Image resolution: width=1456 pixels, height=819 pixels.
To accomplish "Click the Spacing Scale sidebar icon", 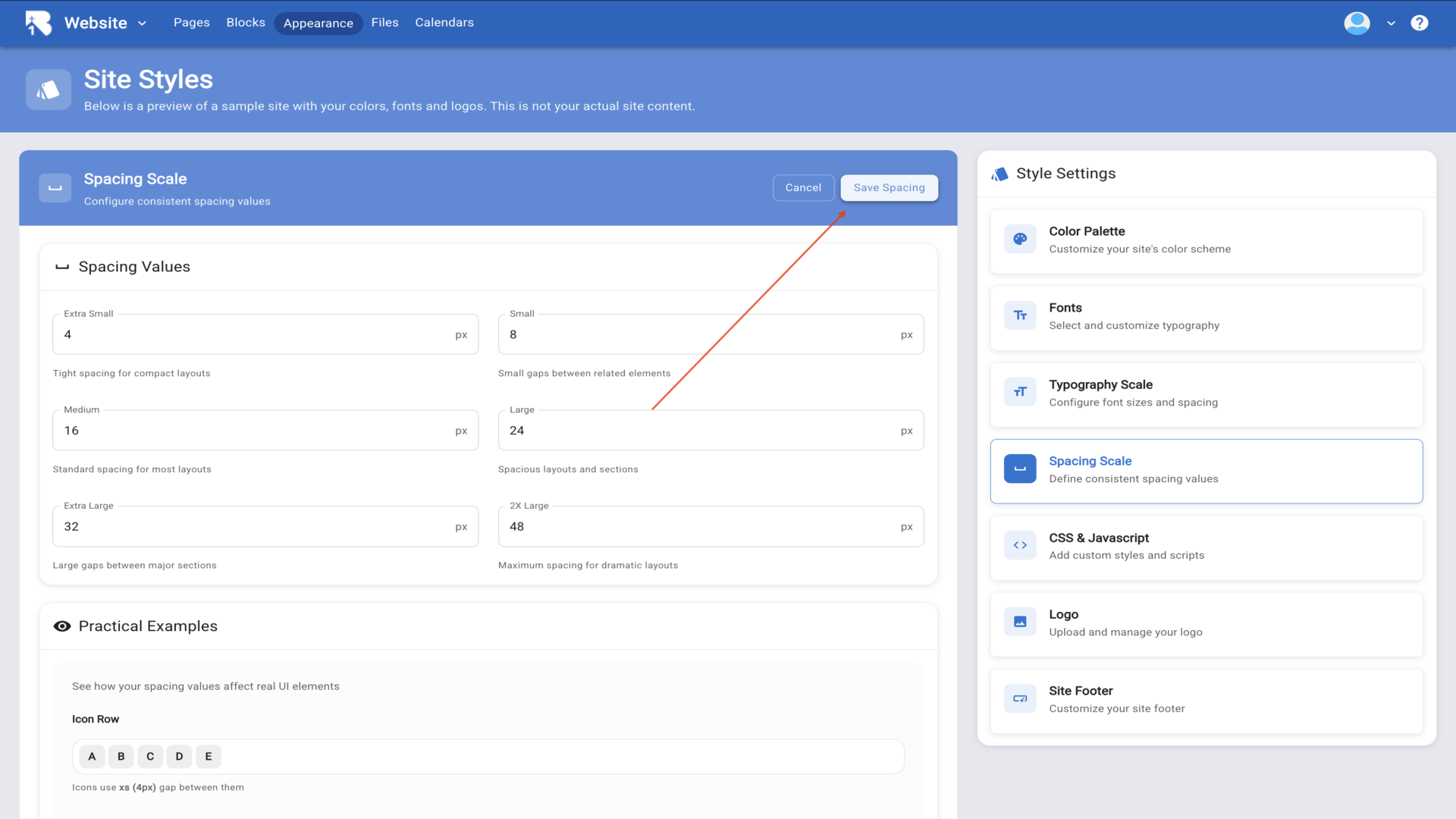I will pyautogui.click(x=1020, y=469).
